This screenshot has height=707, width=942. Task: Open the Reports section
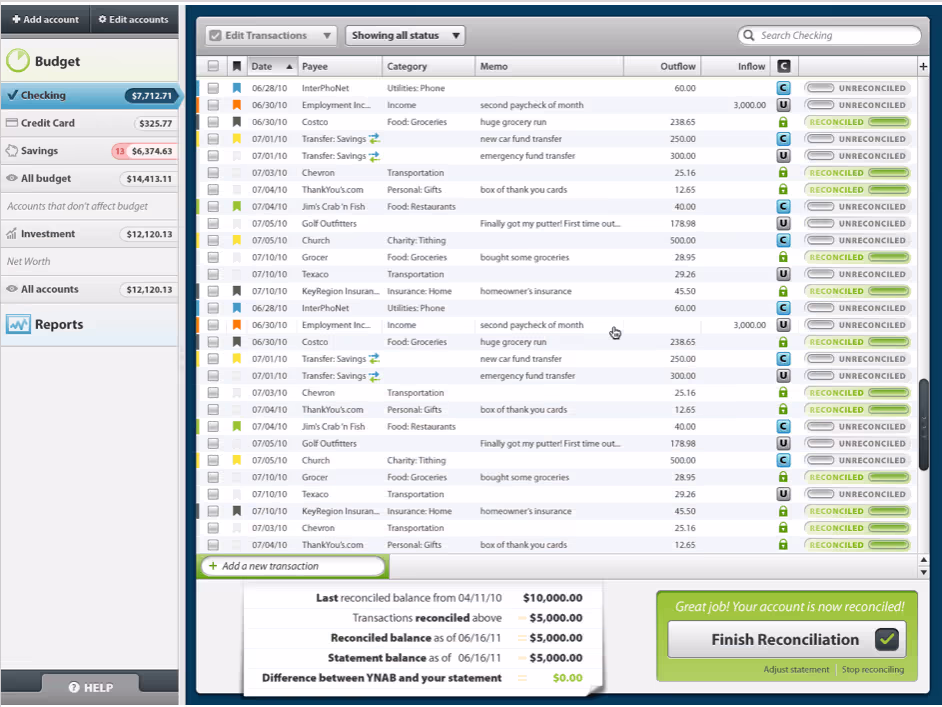[90, 324]
